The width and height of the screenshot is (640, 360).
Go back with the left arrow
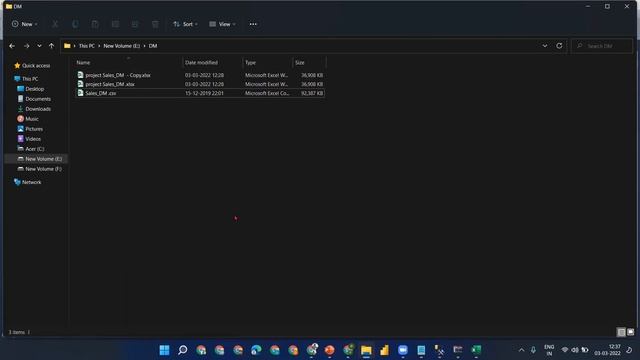coord(12,46)
